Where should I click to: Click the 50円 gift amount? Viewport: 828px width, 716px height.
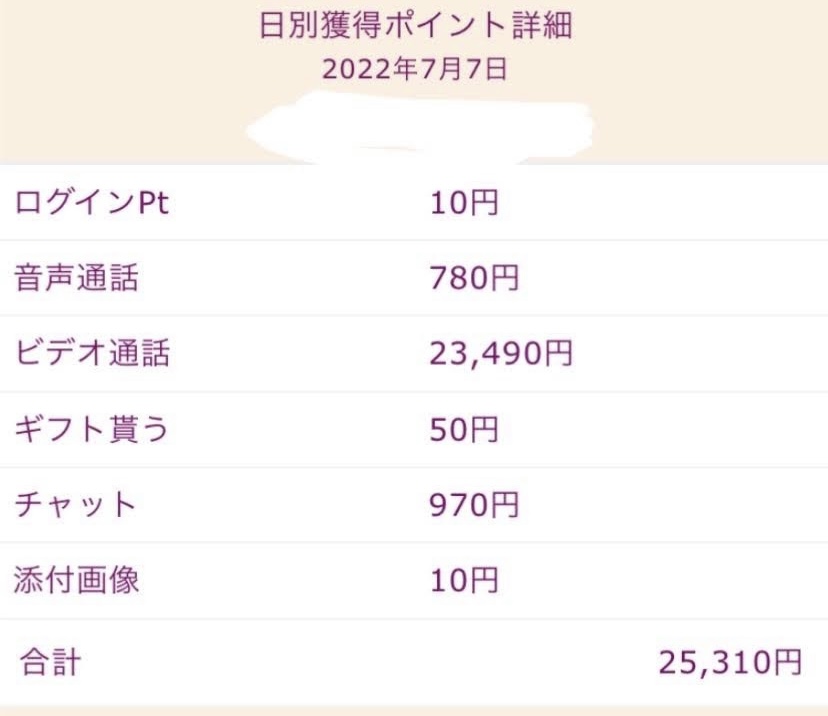tap(464, 429)
